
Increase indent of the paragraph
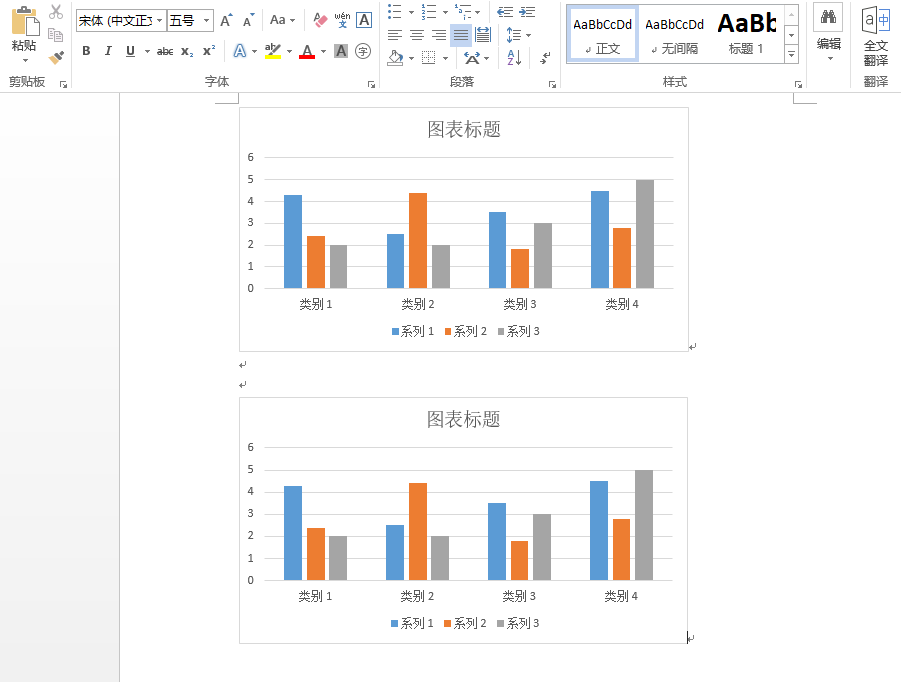527,12
